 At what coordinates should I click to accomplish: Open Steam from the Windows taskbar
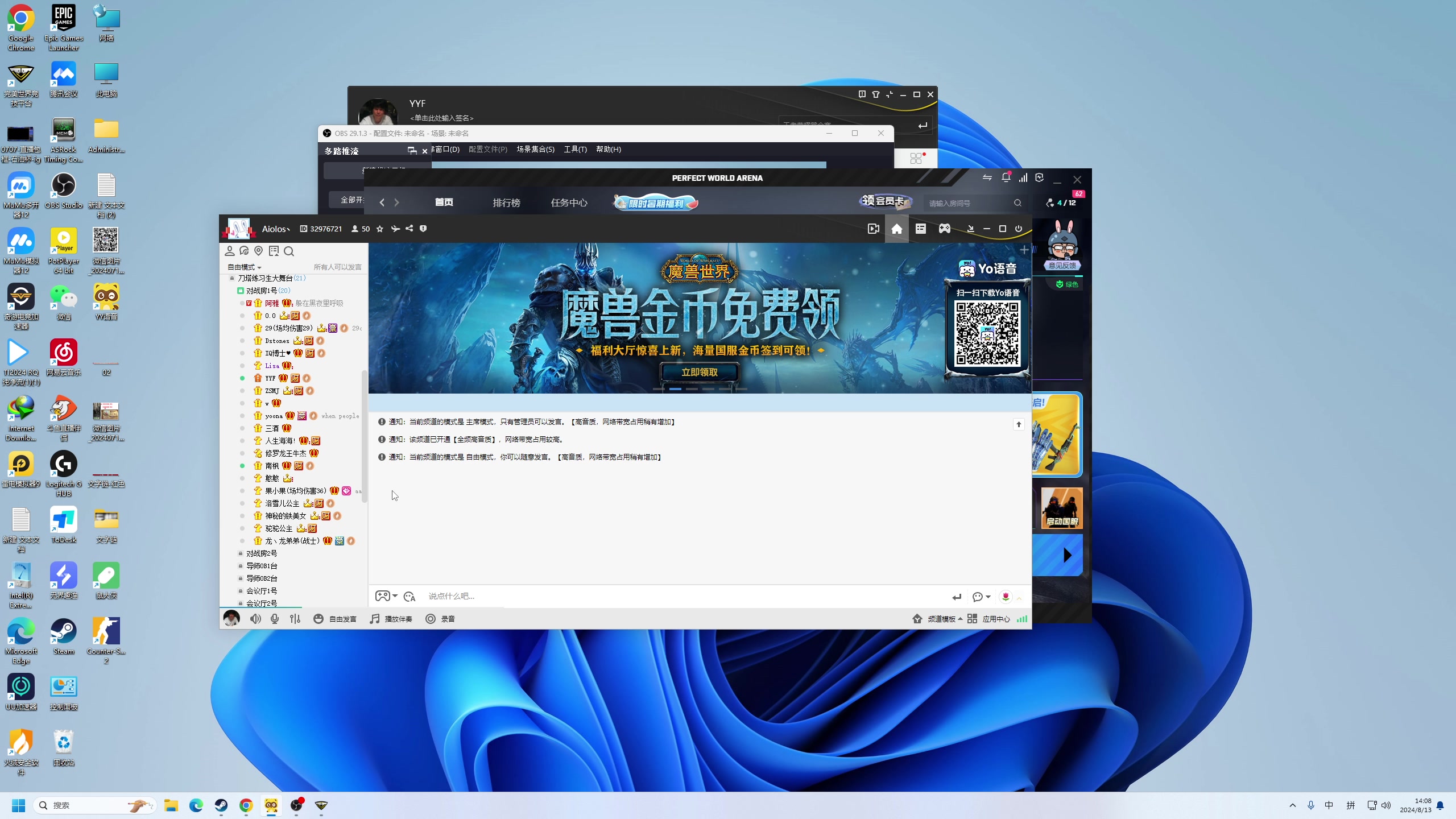(221, 805)
